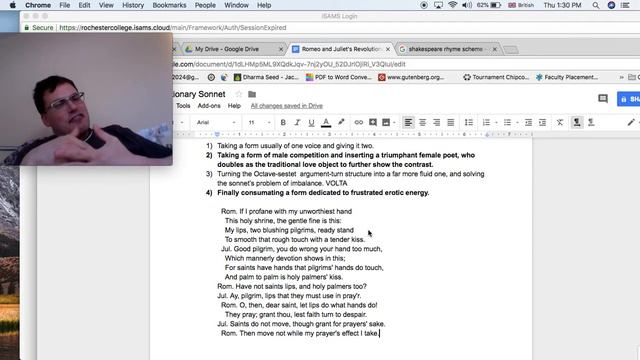640x360 pixels.
Task: Click line "Rom. If I profane with my unworthiest hand"
Action: coord(286,211)
